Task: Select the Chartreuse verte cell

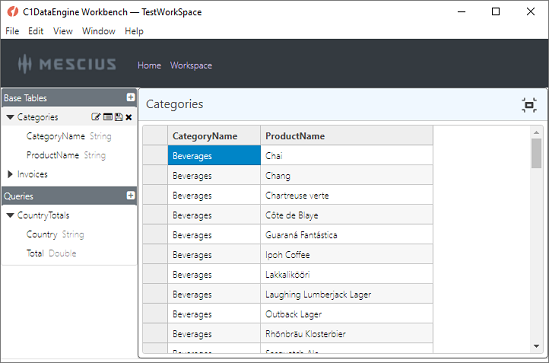Action: pos(347,195)
